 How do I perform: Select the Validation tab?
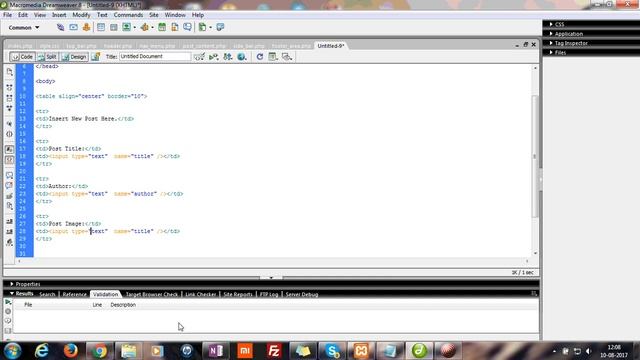105,294
